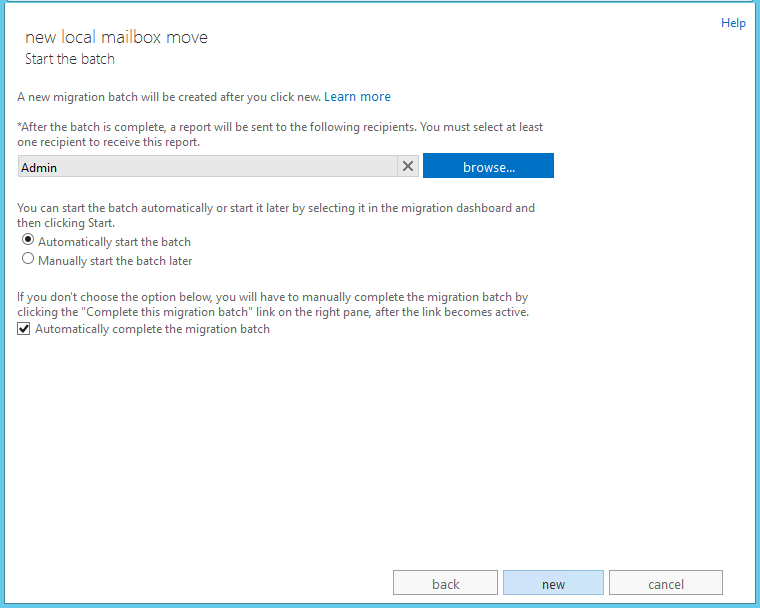Click the A new migration batch sentence

[x=169, y=96]
